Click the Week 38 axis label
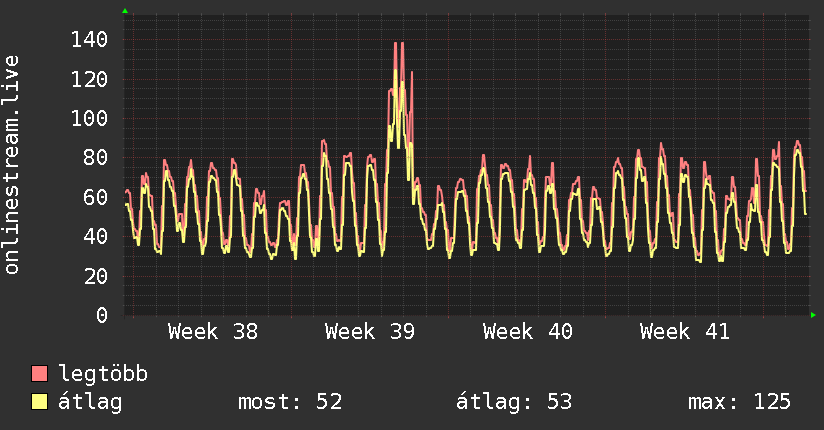824x430 pixels. click(x=213, y=332)
